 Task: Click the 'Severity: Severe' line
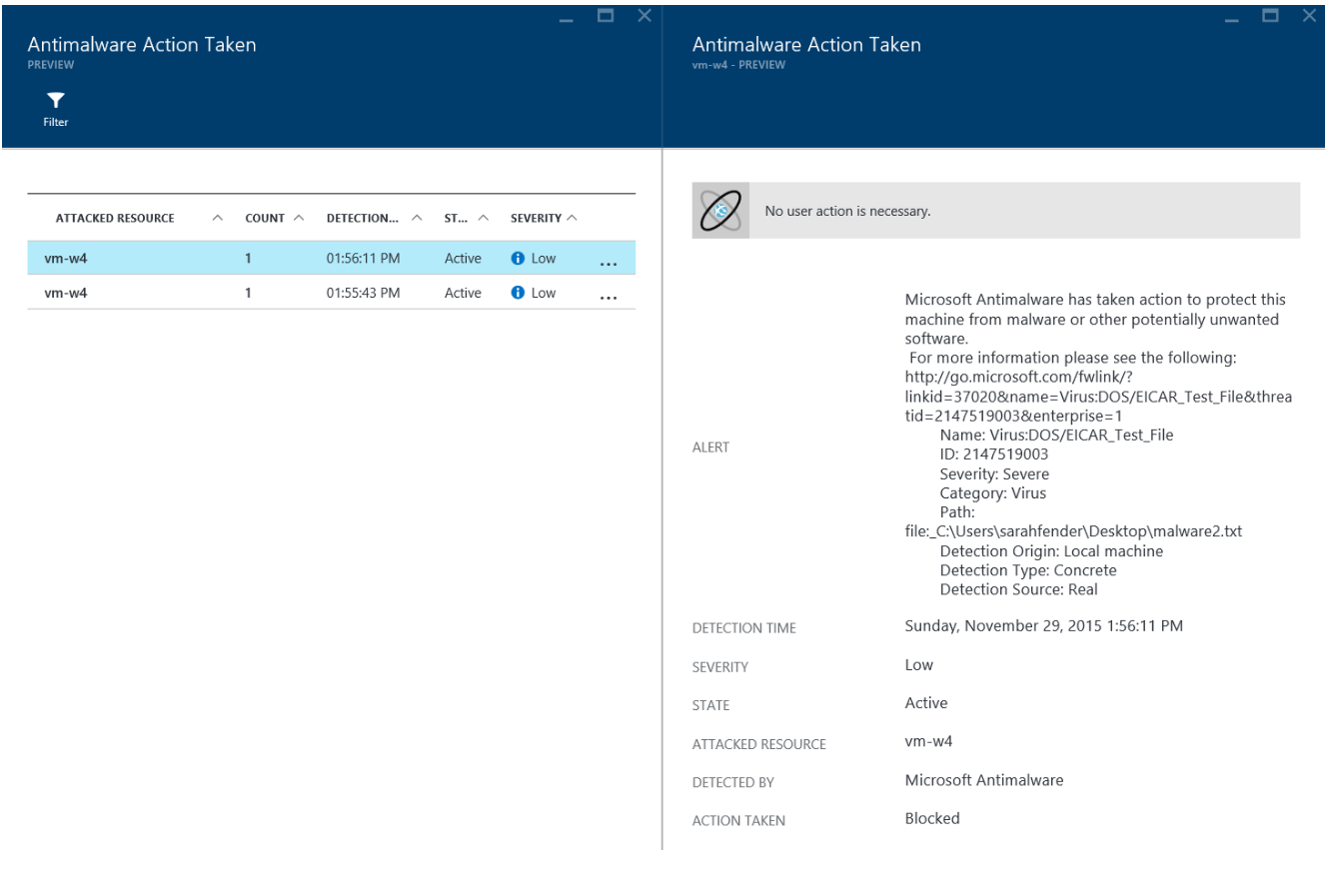pos(994,473)
